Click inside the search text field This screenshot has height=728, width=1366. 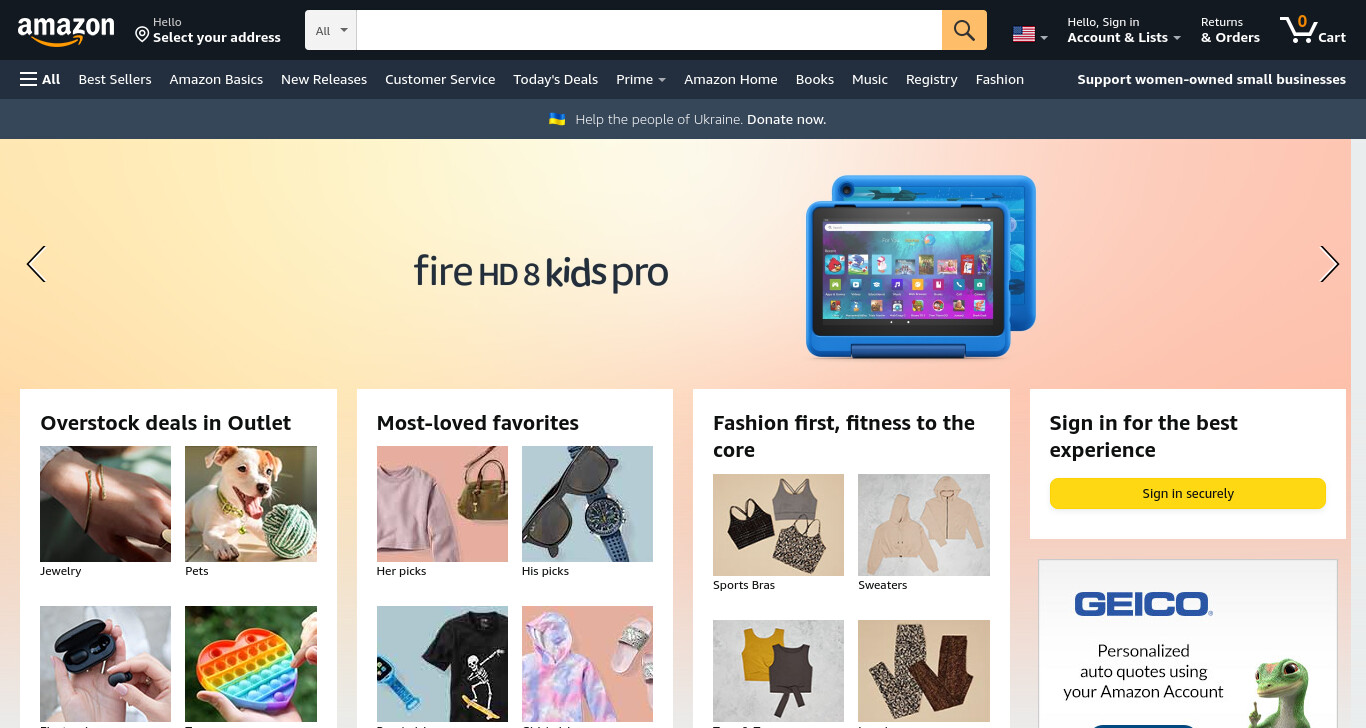point(649,30)
